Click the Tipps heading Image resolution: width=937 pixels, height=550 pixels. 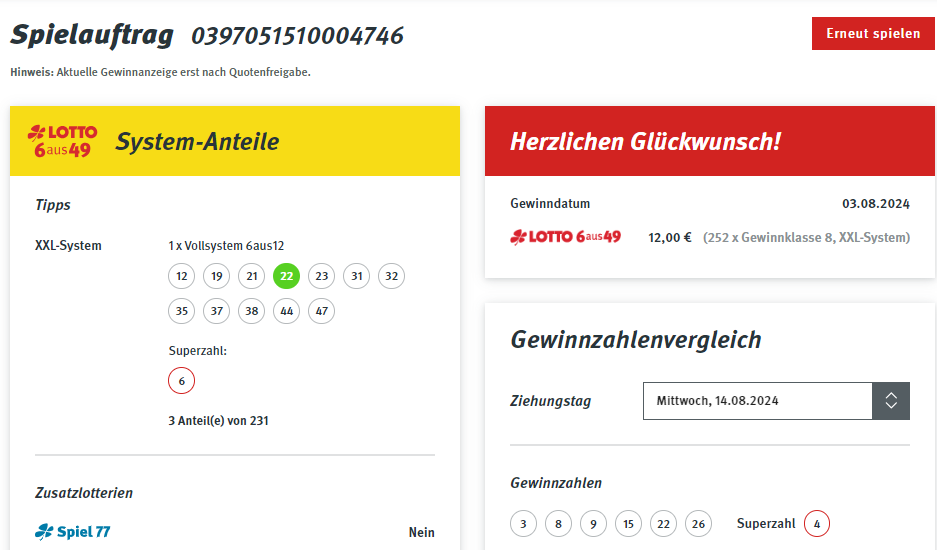coord(53,205)
